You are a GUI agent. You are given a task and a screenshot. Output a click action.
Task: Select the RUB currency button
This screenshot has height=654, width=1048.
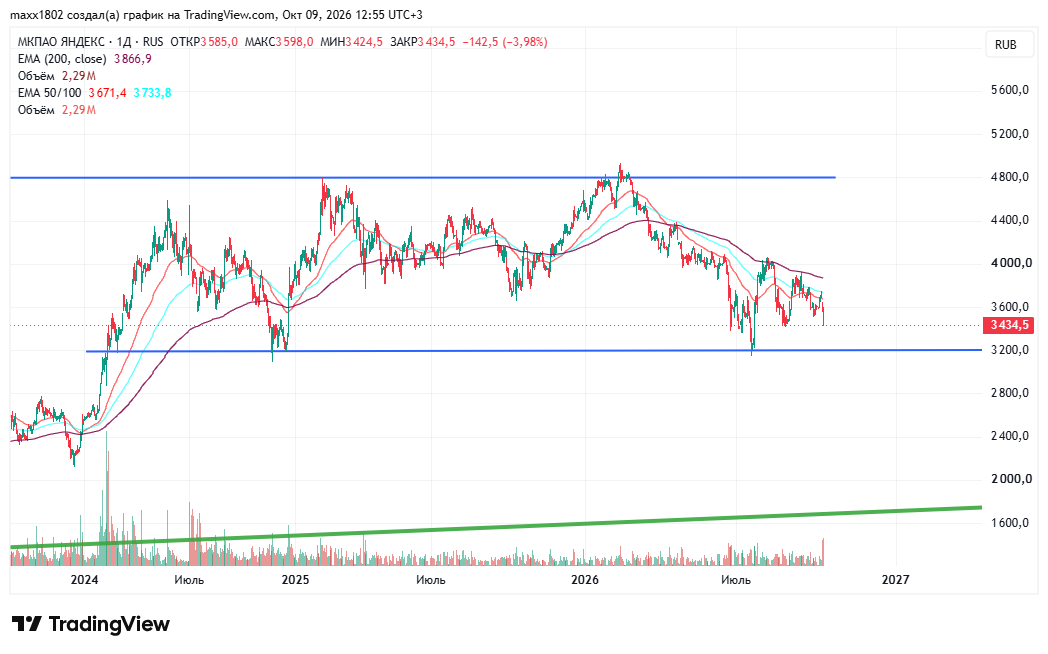[1005, 45]
